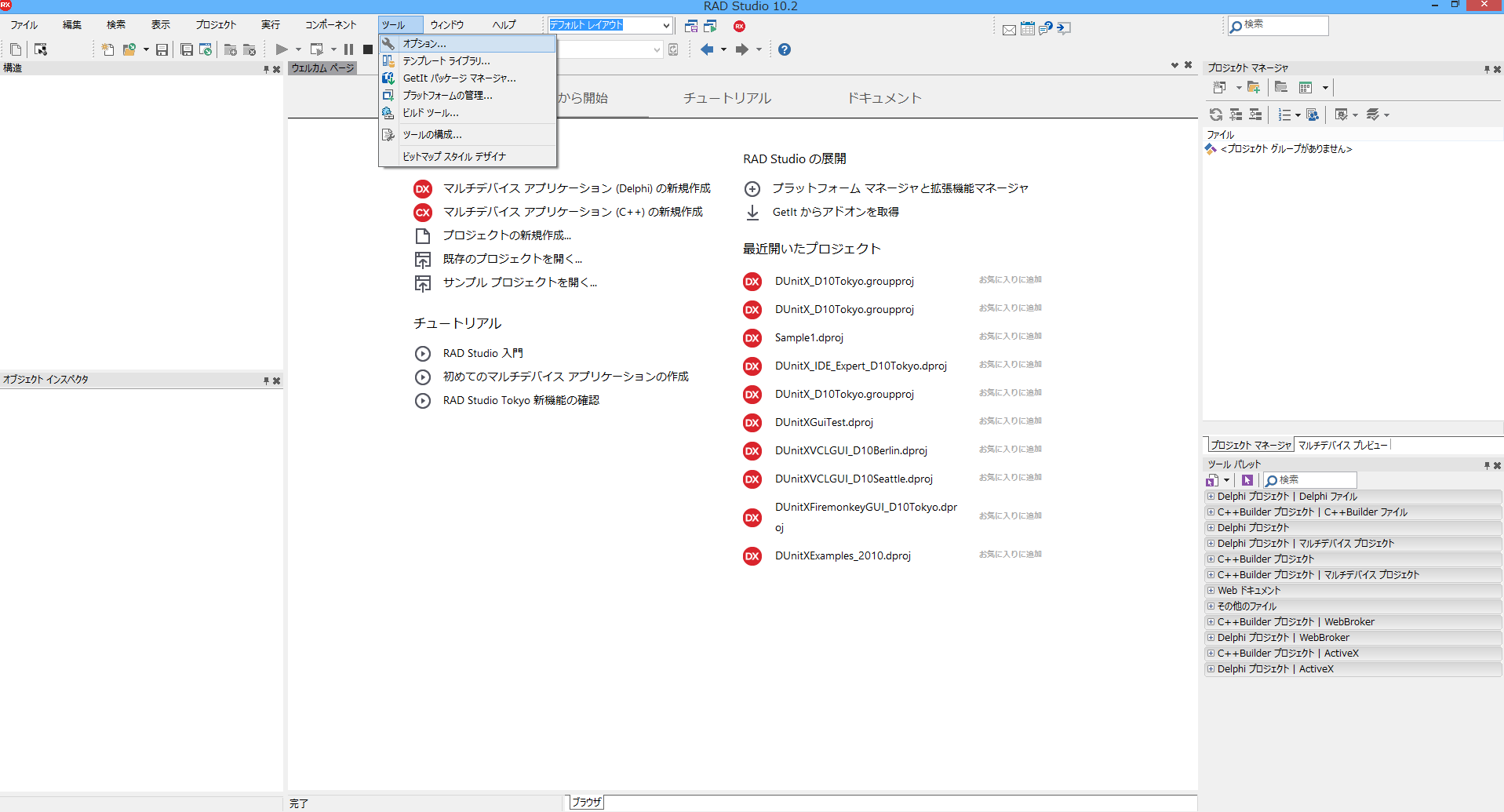Pin the オブジェクト インスペクタ panel pushpin
The height and width of the screenshot is (812, 1504).
tap(266, 381)
